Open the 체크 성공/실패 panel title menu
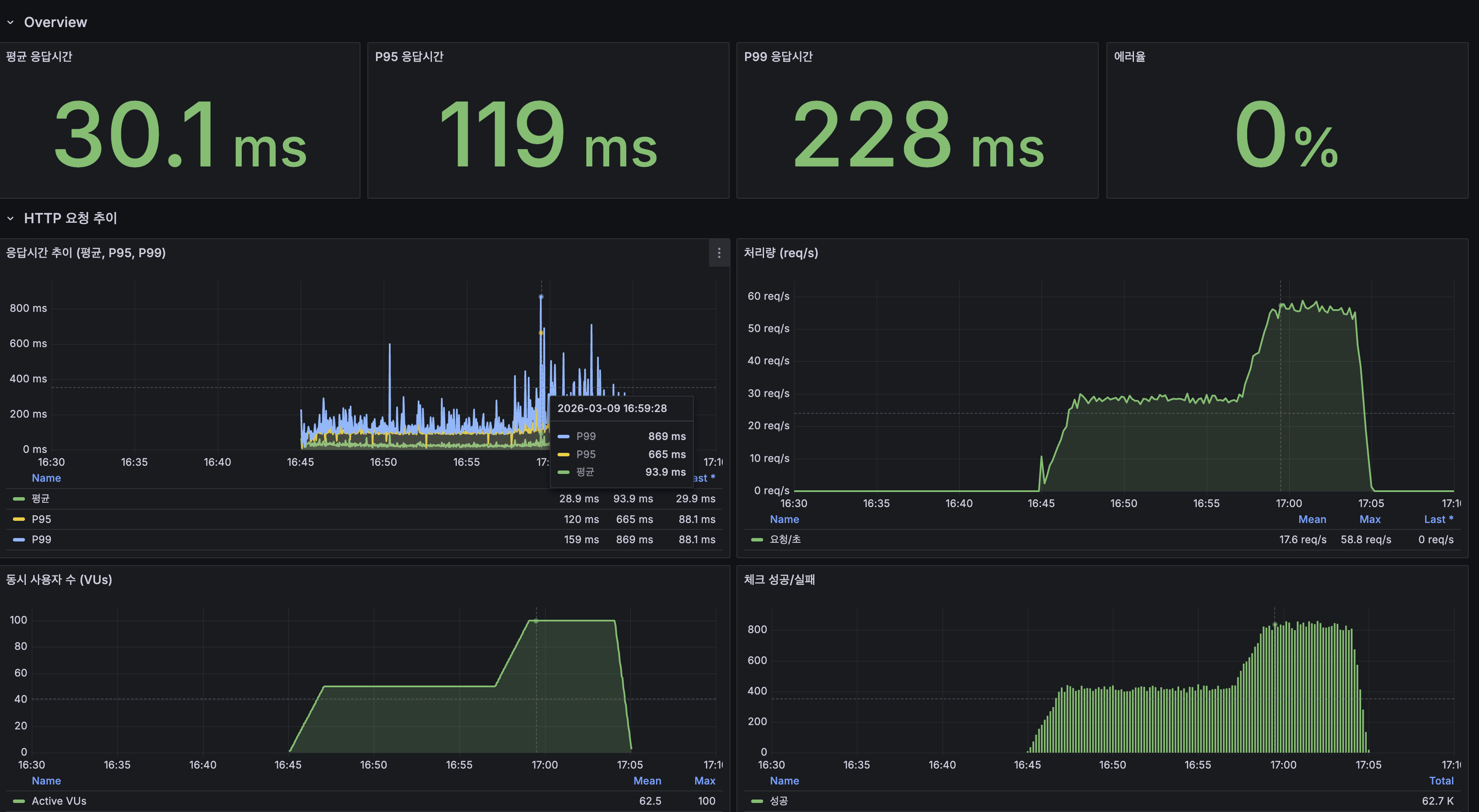 point(779,580)
